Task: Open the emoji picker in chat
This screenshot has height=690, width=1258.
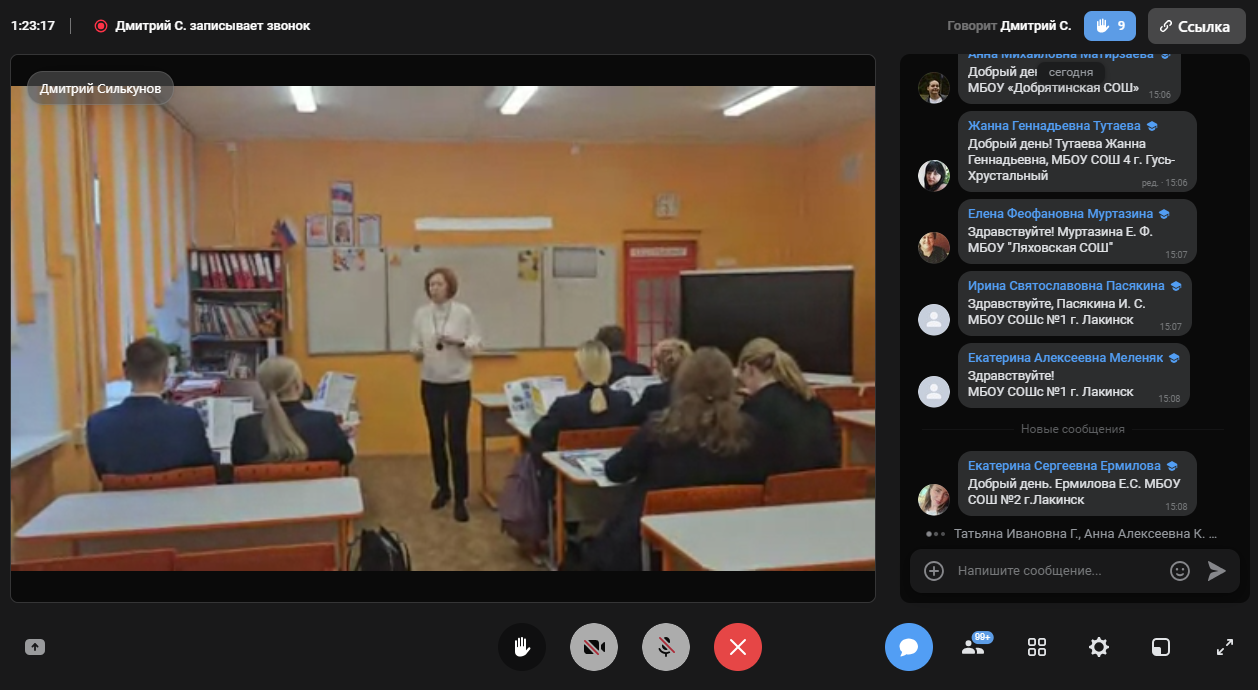Action: coord(1180,571)
